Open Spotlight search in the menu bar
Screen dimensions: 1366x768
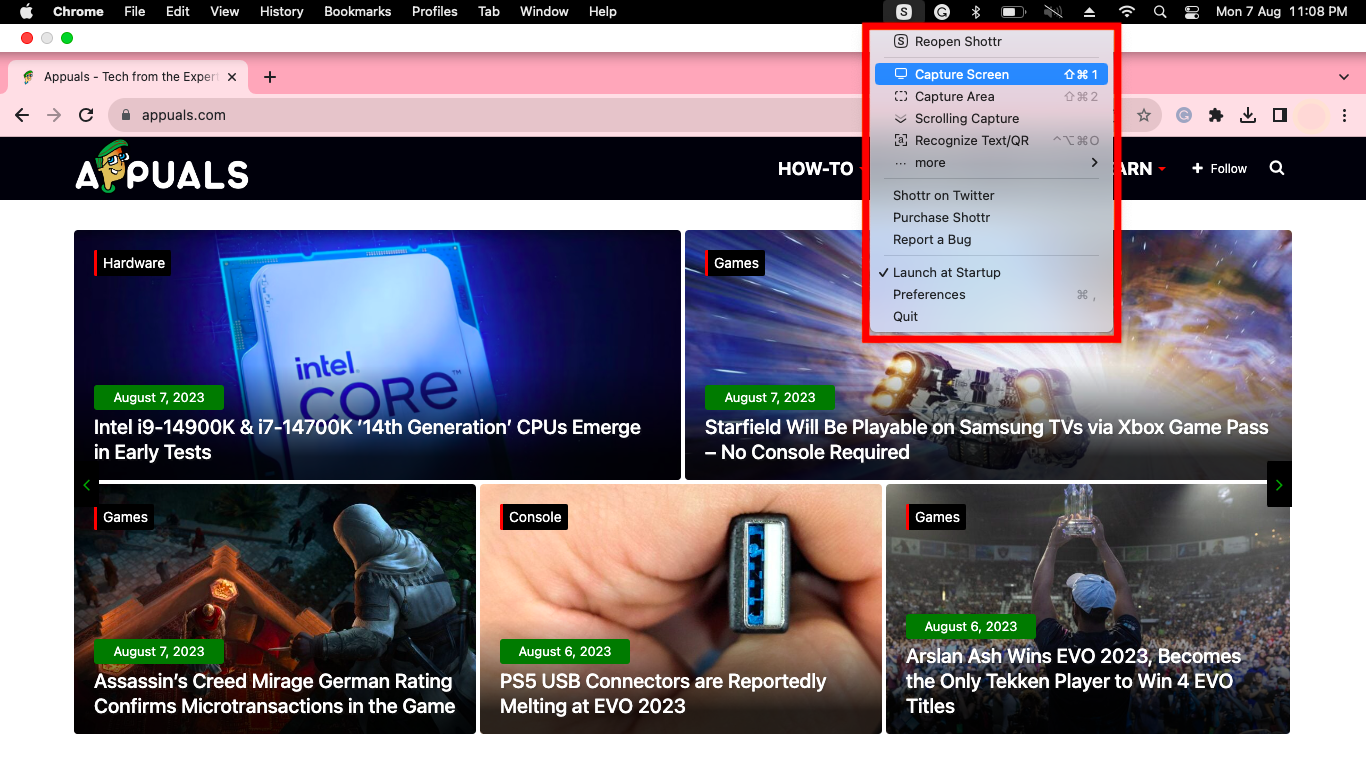point(1160,12)
